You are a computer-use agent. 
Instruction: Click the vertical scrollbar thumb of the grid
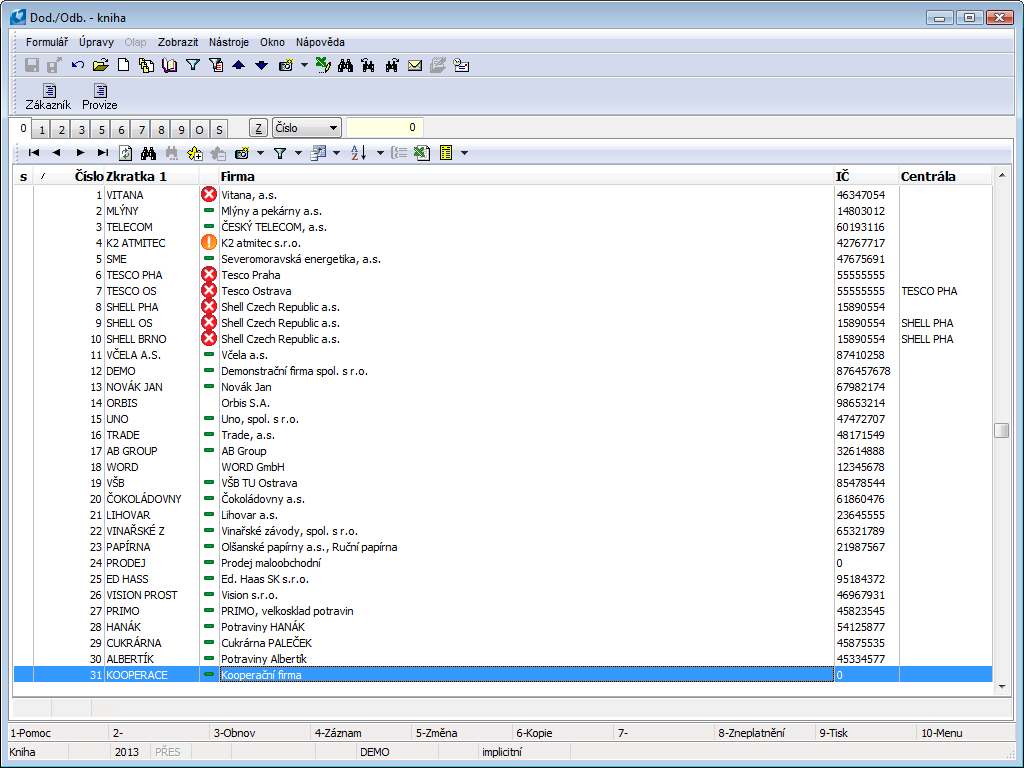1001,430
